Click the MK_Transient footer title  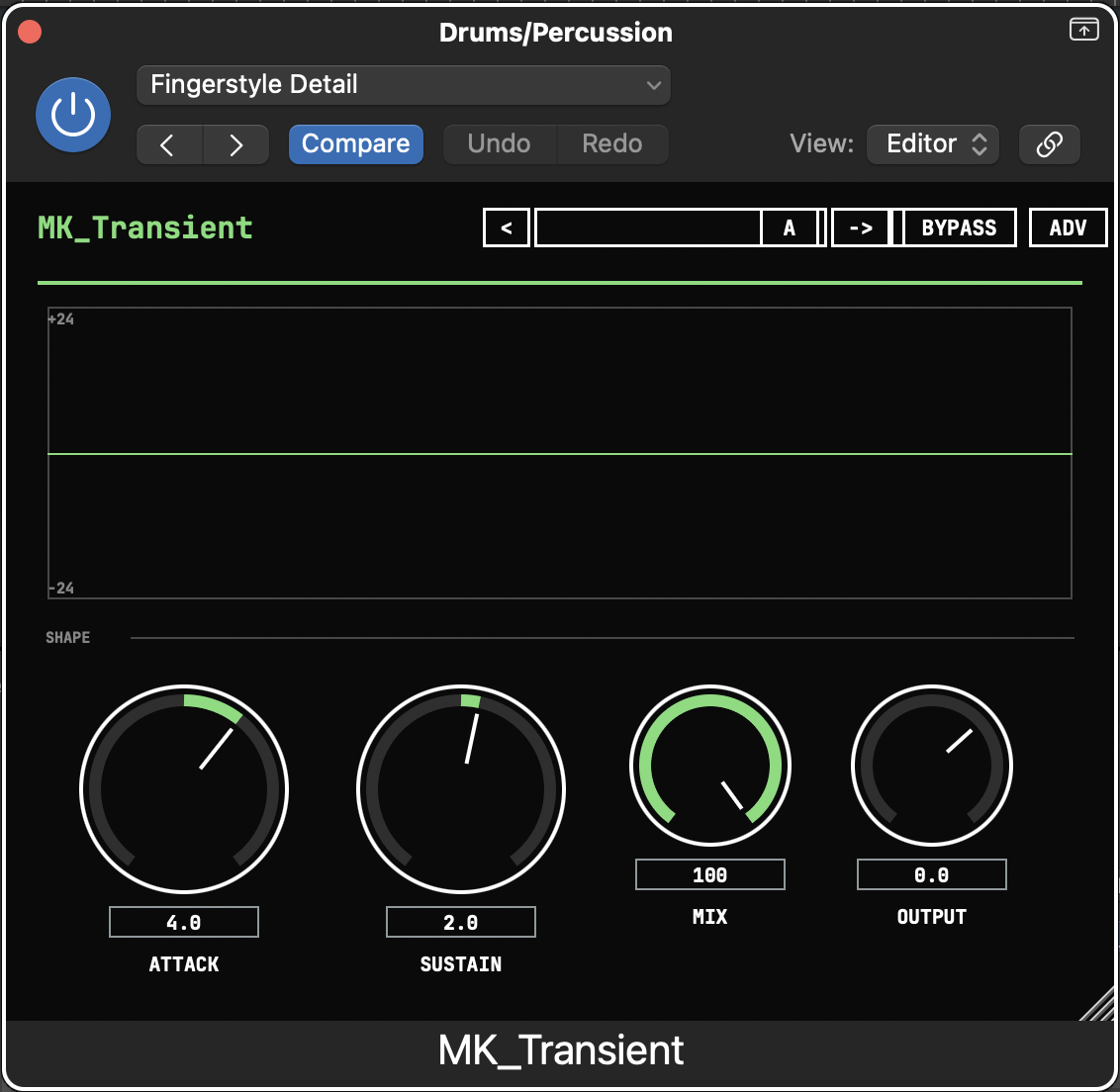click(x=561, y=1051)
